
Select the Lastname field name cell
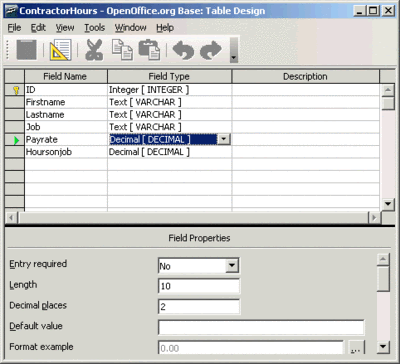tap(66, 115)
